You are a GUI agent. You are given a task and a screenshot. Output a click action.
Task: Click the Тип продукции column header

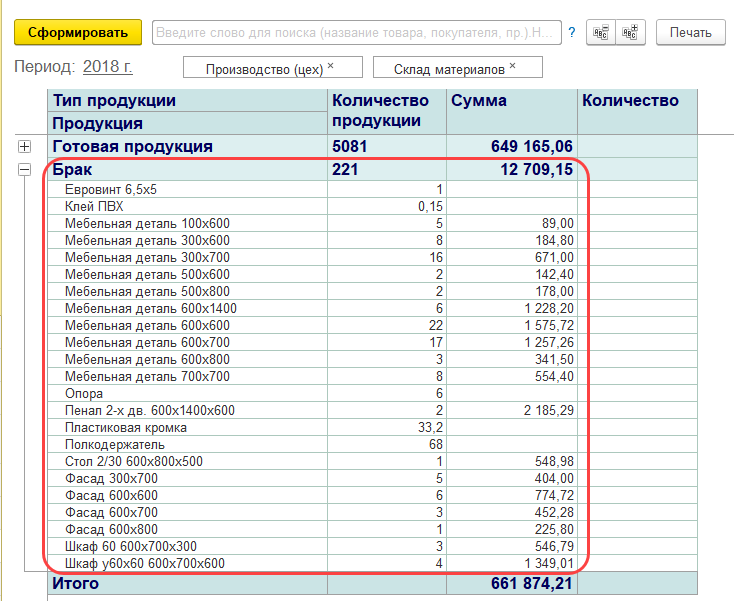click(187, 101)
